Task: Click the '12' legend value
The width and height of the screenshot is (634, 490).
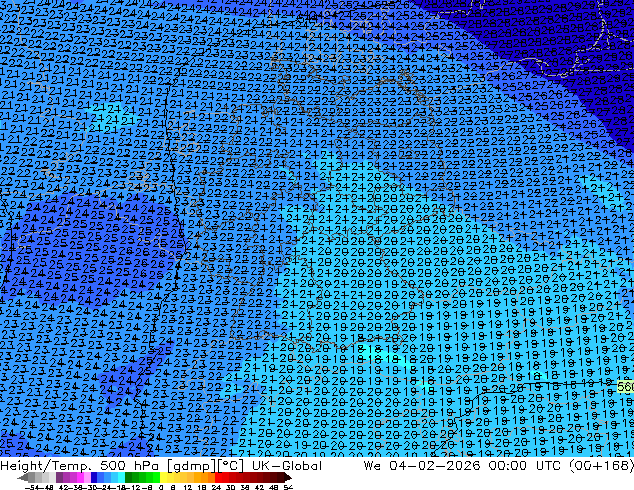Action: click(188, 487)
